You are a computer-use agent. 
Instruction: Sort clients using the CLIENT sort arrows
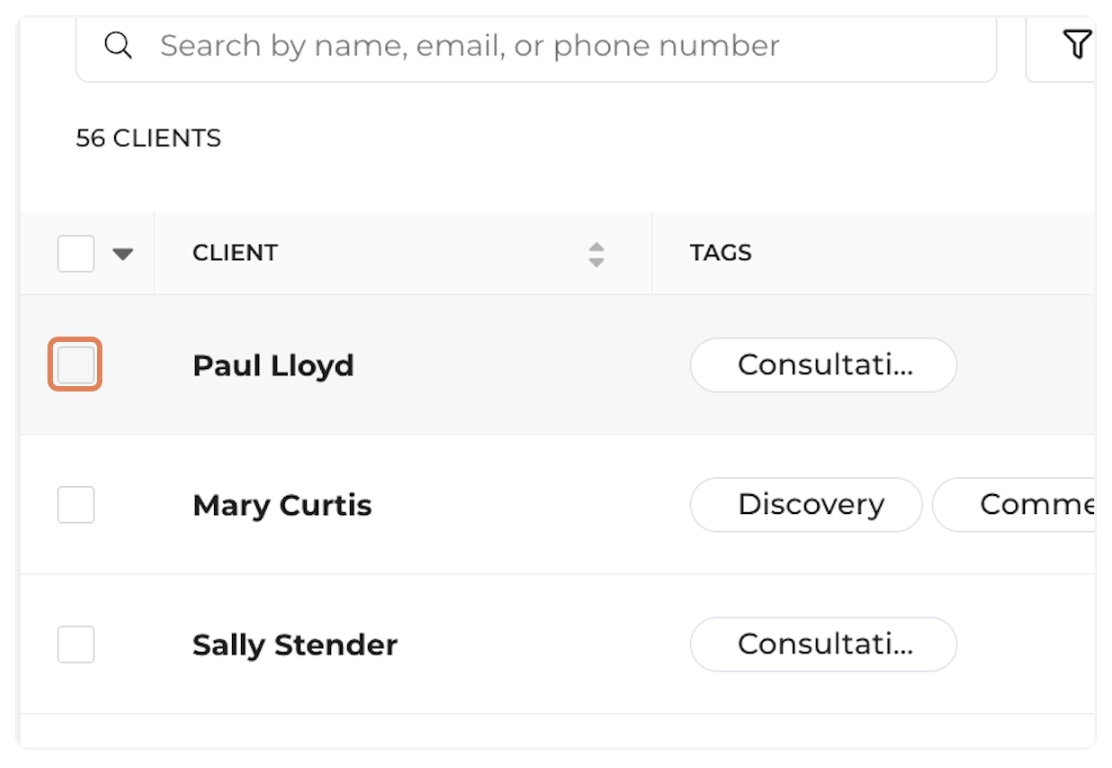point(596,254)
